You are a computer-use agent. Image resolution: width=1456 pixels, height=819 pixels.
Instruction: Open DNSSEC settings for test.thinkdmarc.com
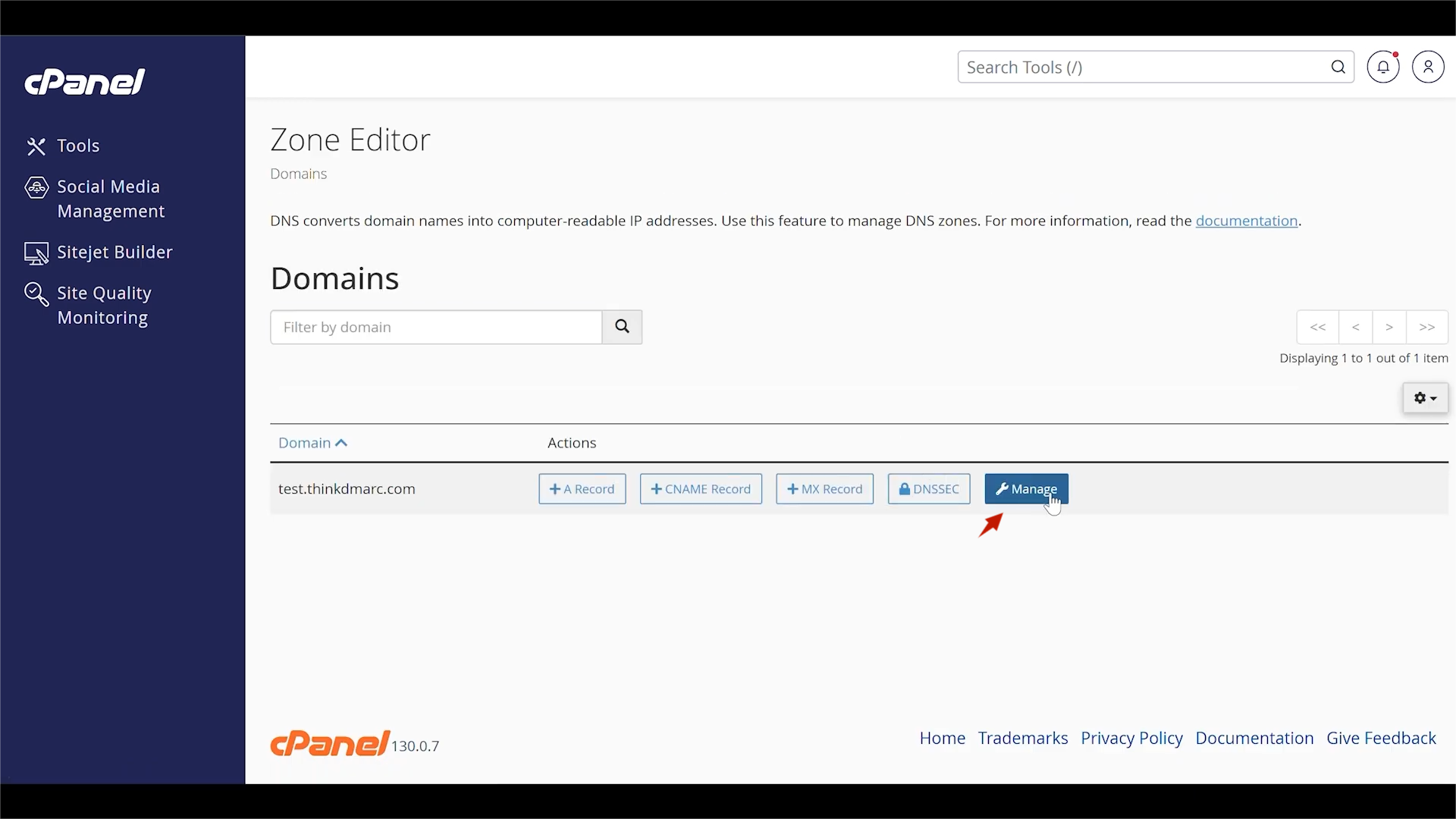[x=928, y=489]
